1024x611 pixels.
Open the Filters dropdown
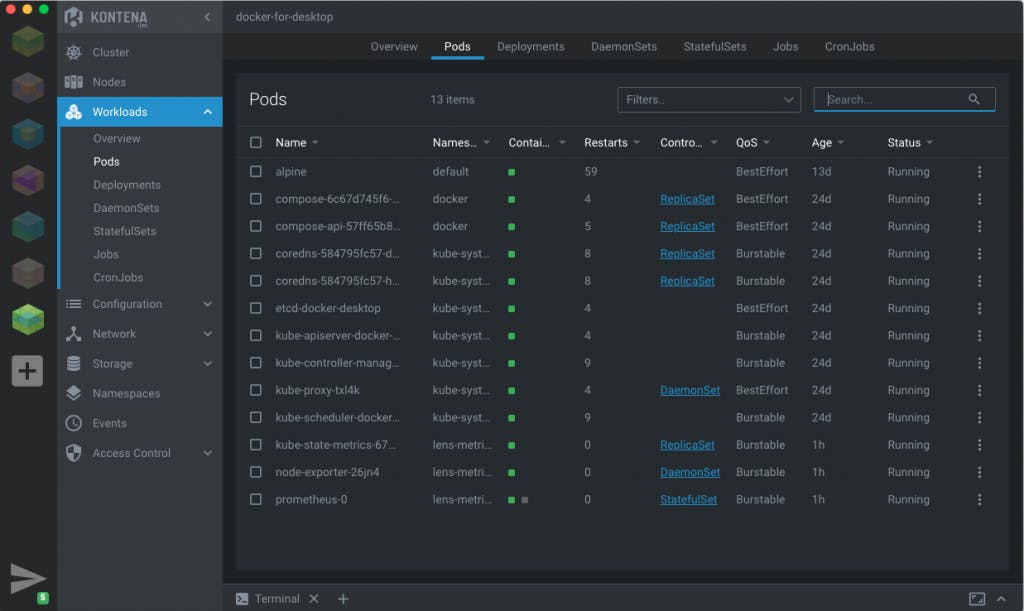point(709,99)
